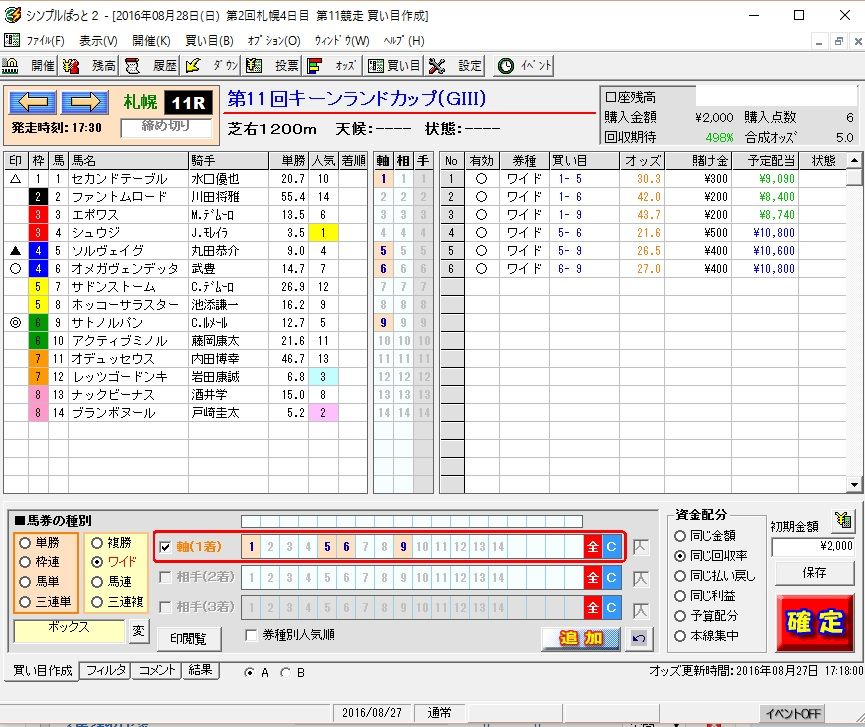This screenshot has height=727, width=865.
Task: Click the 保存 save button
Action: tap(814, 573)
